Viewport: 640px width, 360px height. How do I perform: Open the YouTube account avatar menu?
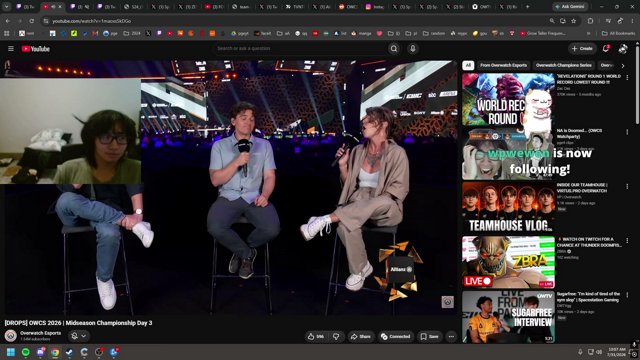point(623,49)
